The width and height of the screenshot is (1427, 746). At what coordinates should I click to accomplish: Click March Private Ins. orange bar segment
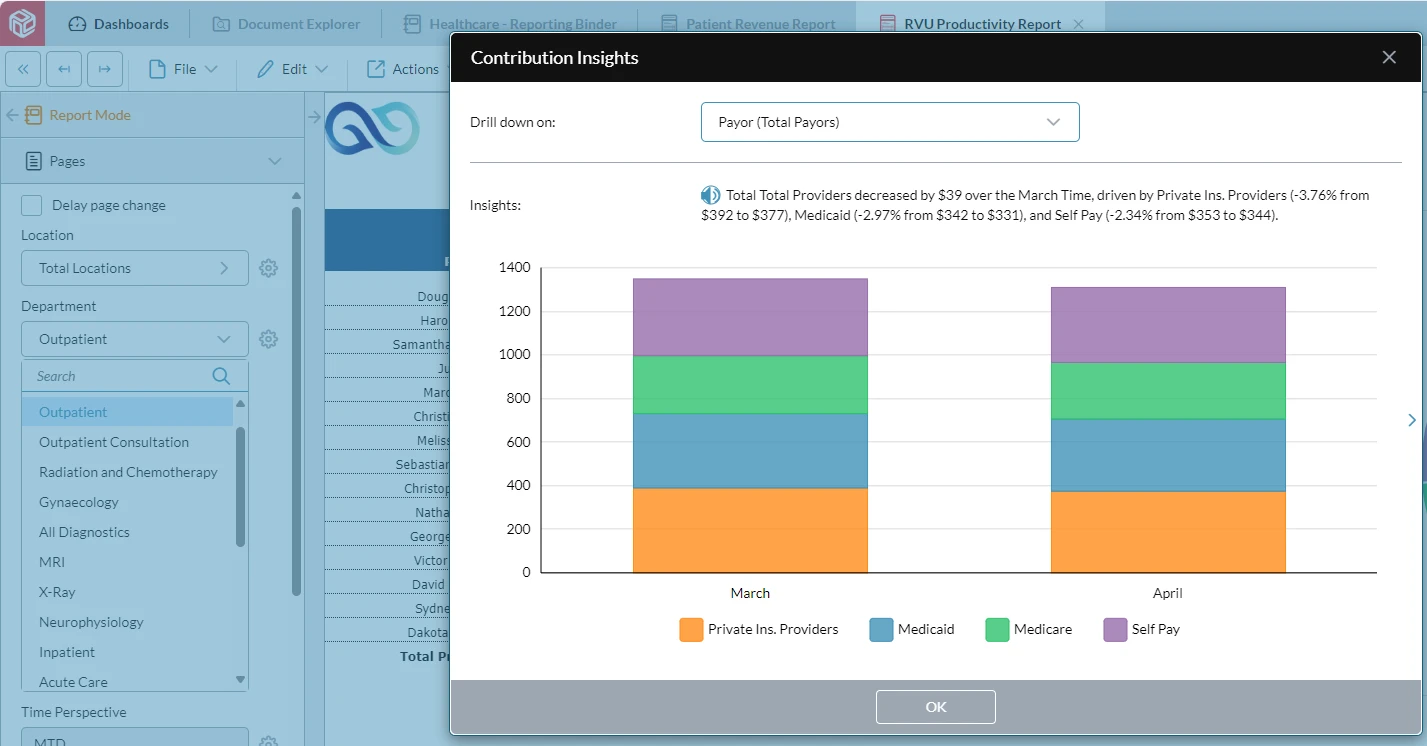point(750,530)
